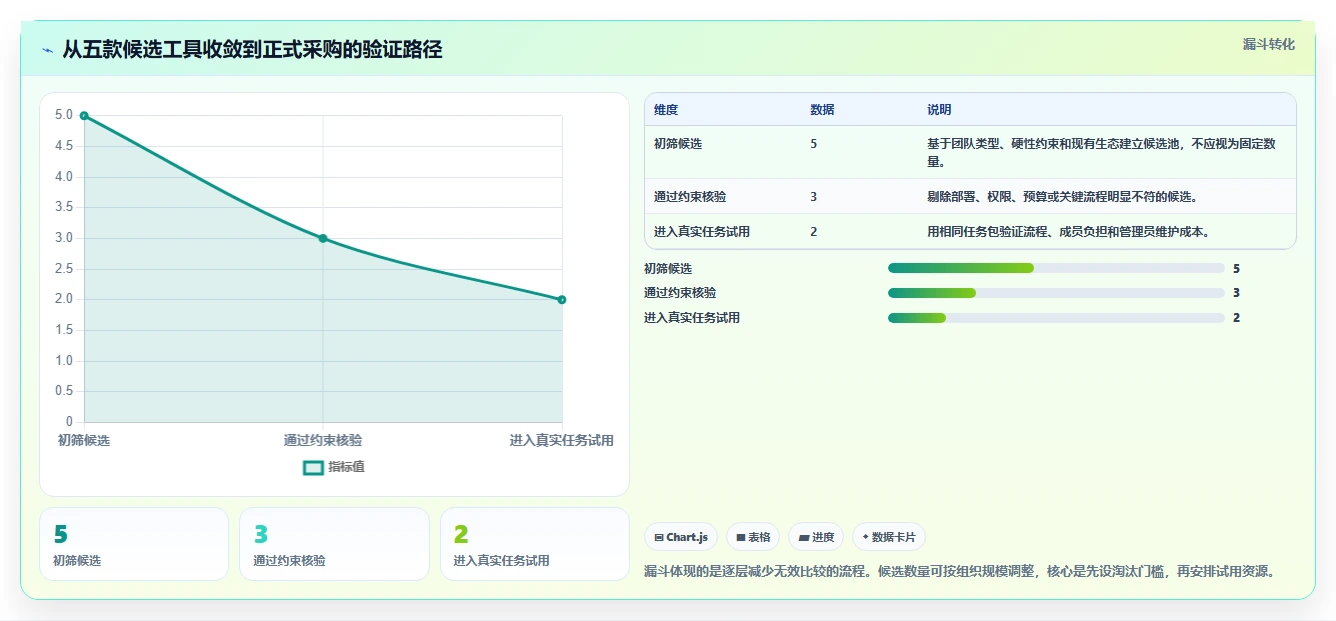Toggle the 指标值 legend swatch in chart
1336x621 pixels.
pyautogui.click(x=313, y=467)
